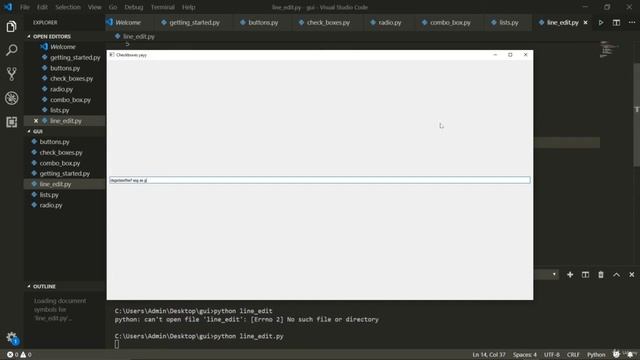Close the terminal panel
Image resolution: width=640 pixels, height=360 pixels.
point(631,275)
